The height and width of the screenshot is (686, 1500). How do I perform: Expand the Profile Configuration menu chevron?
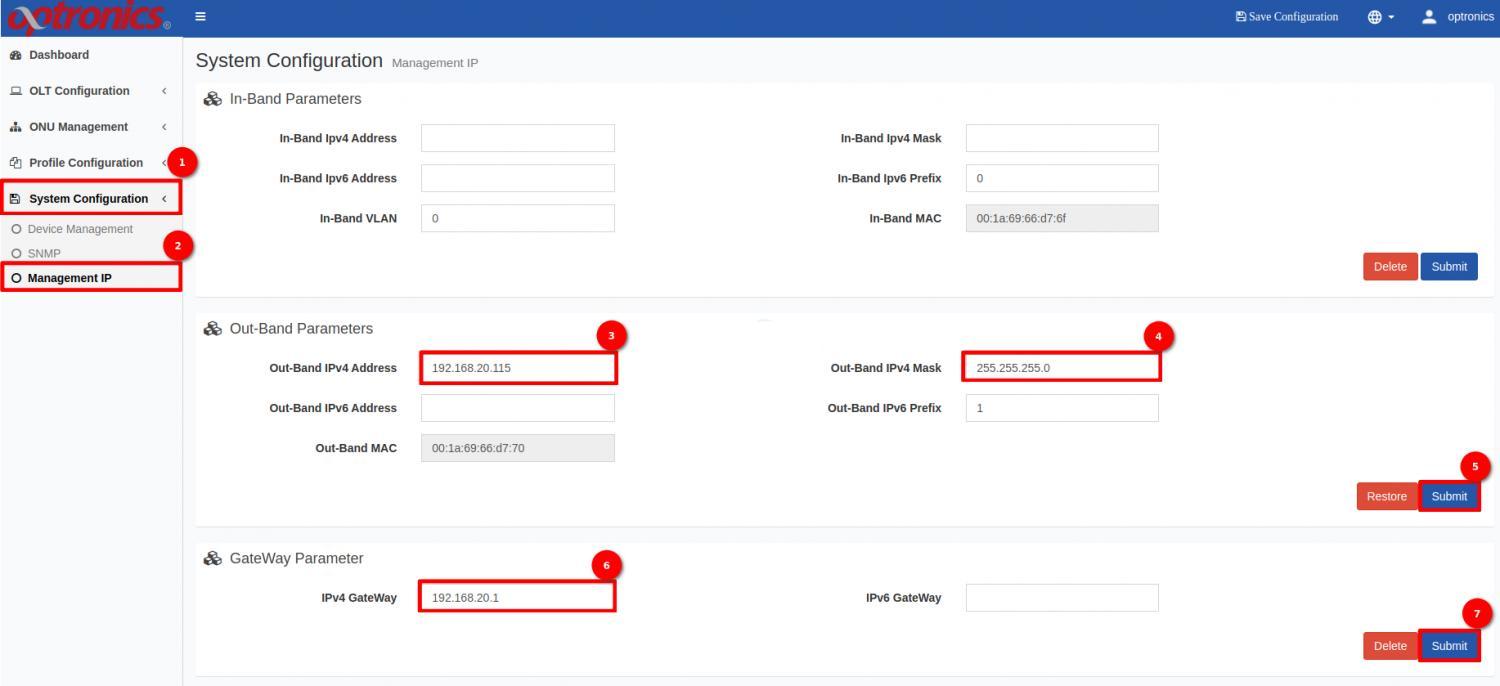(x=165, y=162)
